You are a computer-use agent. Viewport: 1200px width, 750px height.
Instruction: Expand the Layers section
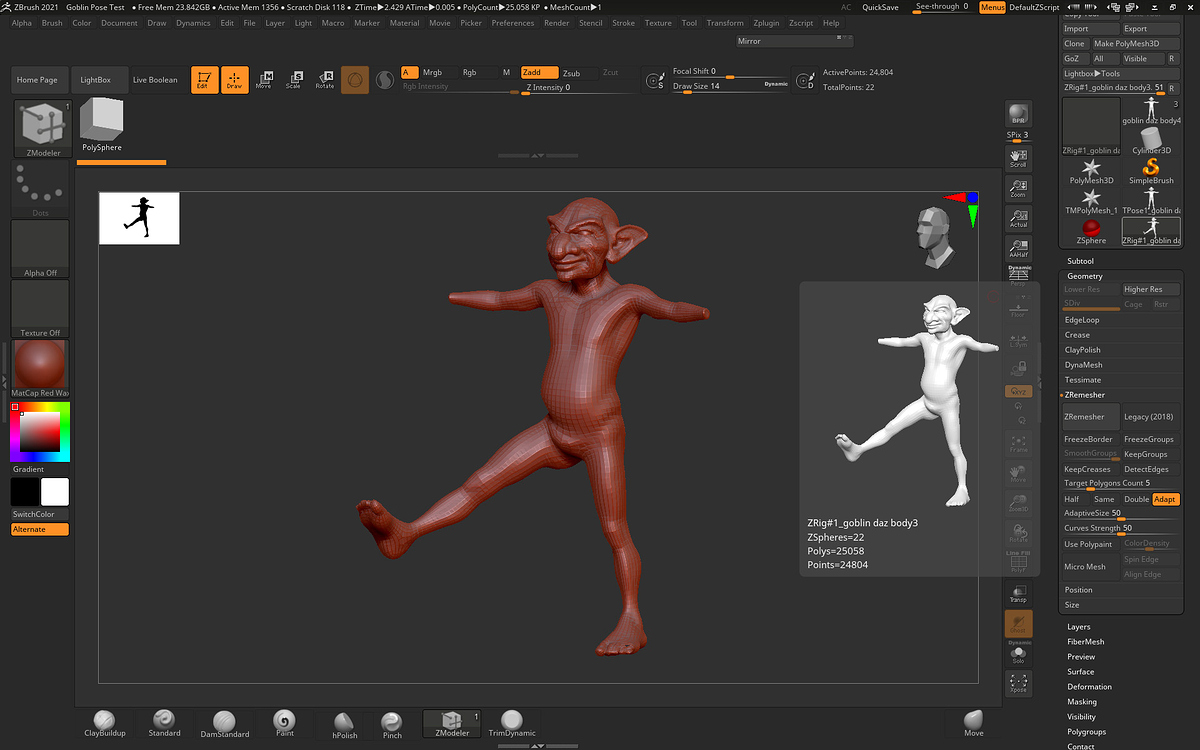pyautogui.click(x=1078, y=627)
